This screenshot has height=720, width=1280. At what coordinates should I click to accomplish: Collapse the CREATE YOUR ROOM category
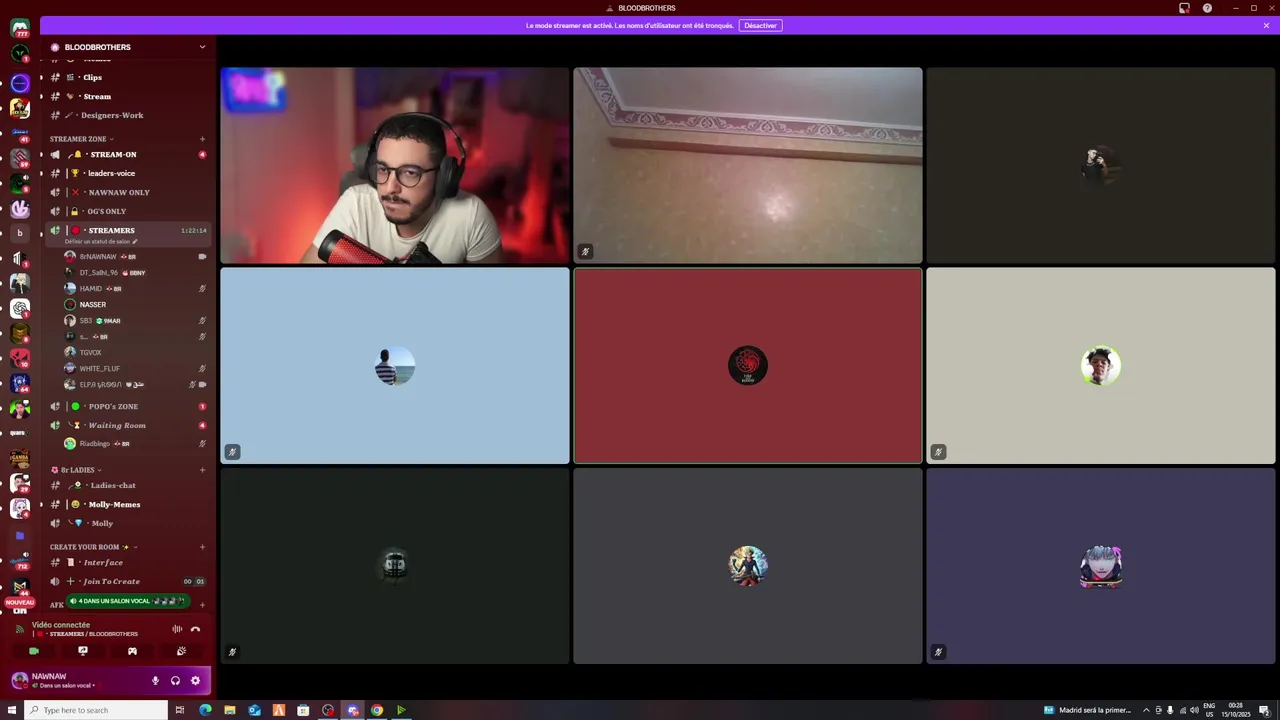[x=95, y=547]
